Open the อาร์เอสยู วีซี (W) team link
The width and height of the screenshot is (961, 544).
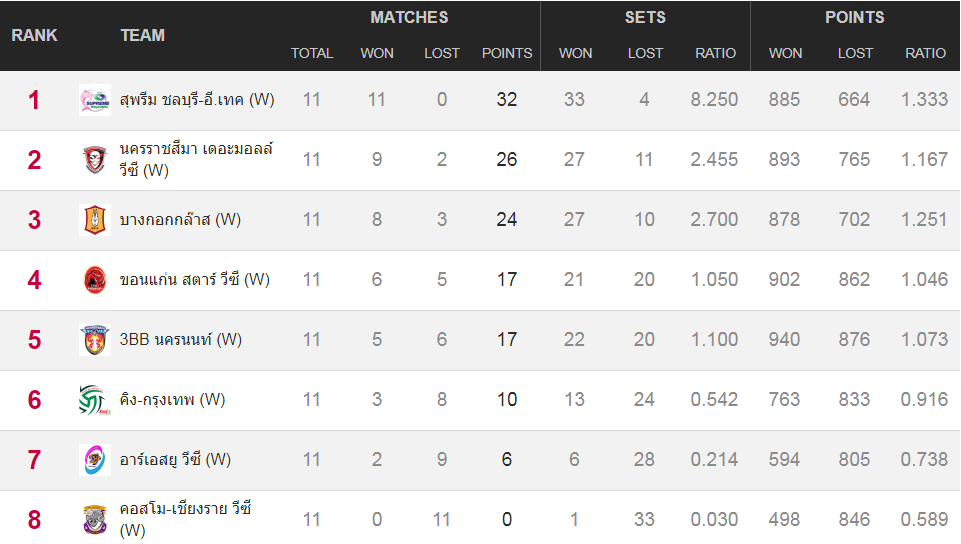click(175, 460)
